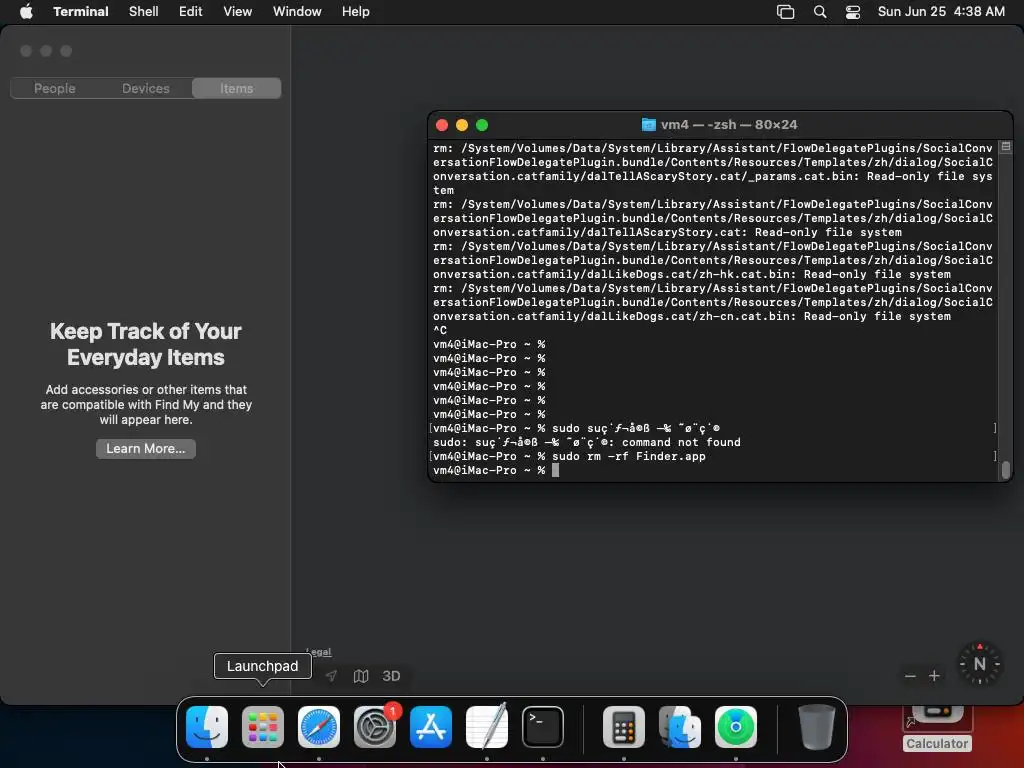Viewport: 1024px width, 768px height.
Task: Toggle 3D map view
Action: [391, 676]
